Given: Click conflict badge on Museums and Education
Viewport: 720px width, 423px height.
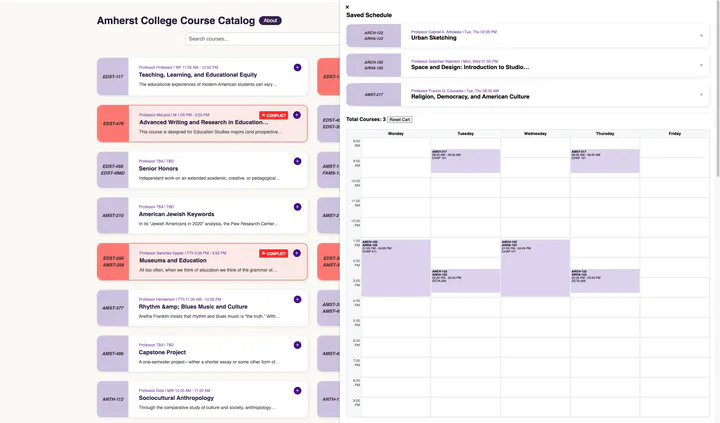Looking at the screenshot, I should [273, 254].
